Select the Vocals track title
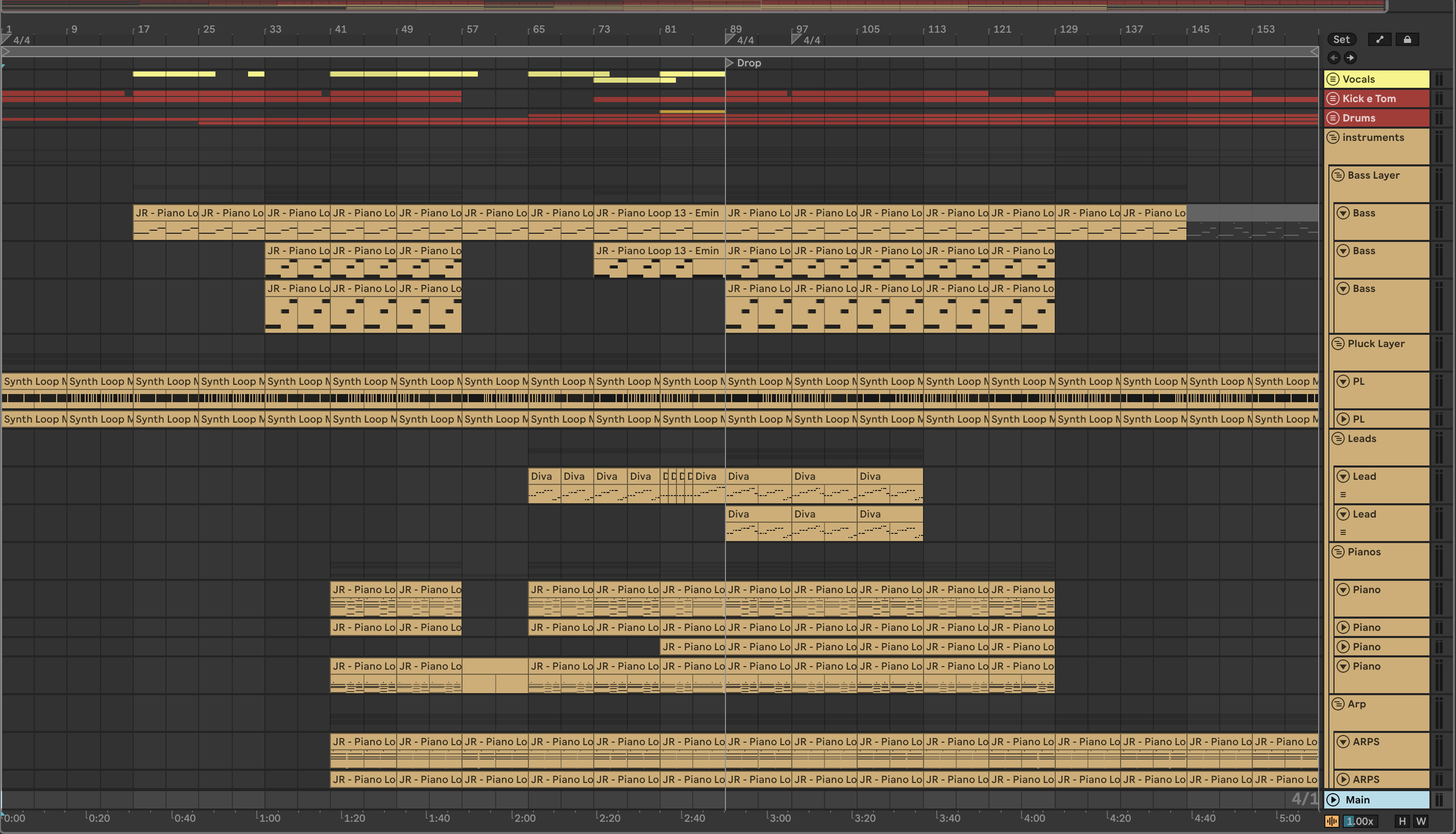Image resolution: width=1456 pixels, height=834 pixels. click(x=1358, y=79)
